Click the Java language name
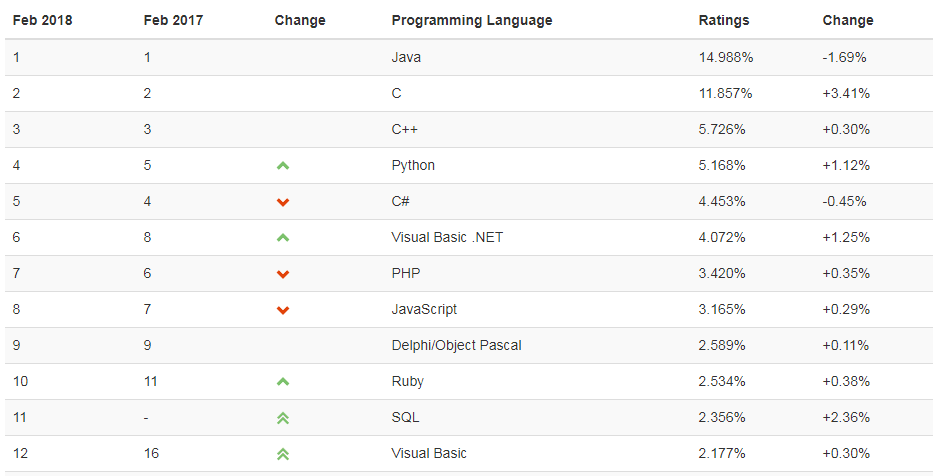942x476 pixels. click(406, 57)
